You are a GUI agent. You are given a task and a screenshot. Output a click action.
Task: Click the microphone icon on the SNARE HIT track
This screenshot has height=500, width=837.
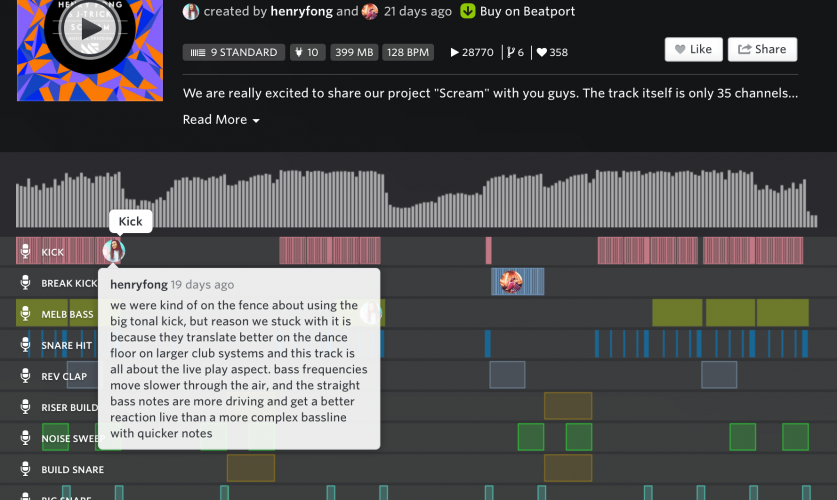pos(26,345)
